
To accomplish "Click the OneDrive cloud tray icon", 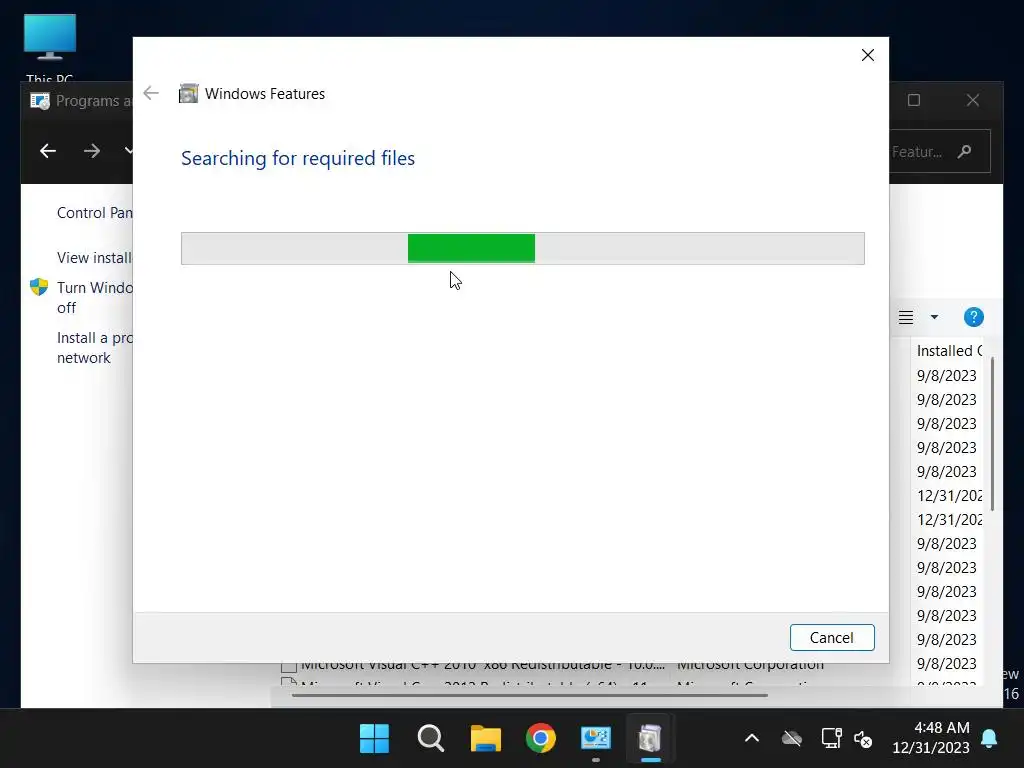I will pyautogui.click(x=792, y=739).
